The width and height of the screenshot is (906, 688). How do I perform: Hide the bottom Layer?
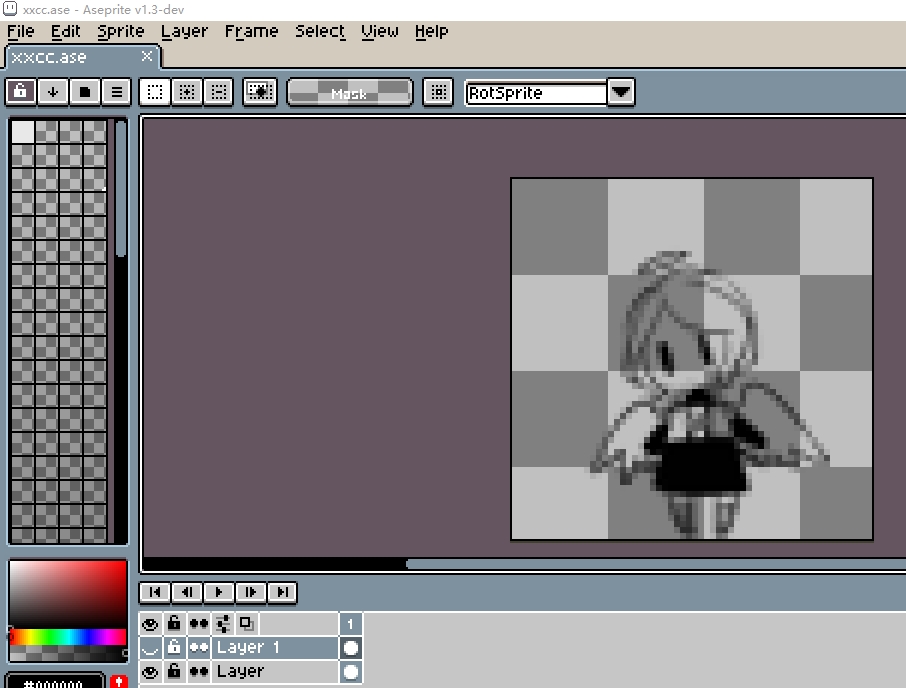[150, 672]
